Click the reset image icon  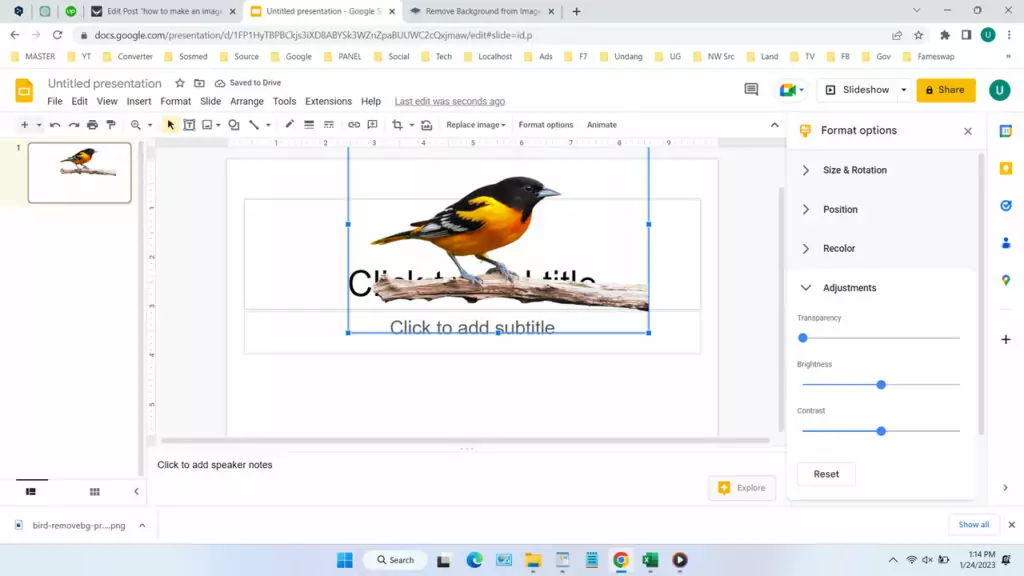426,125
